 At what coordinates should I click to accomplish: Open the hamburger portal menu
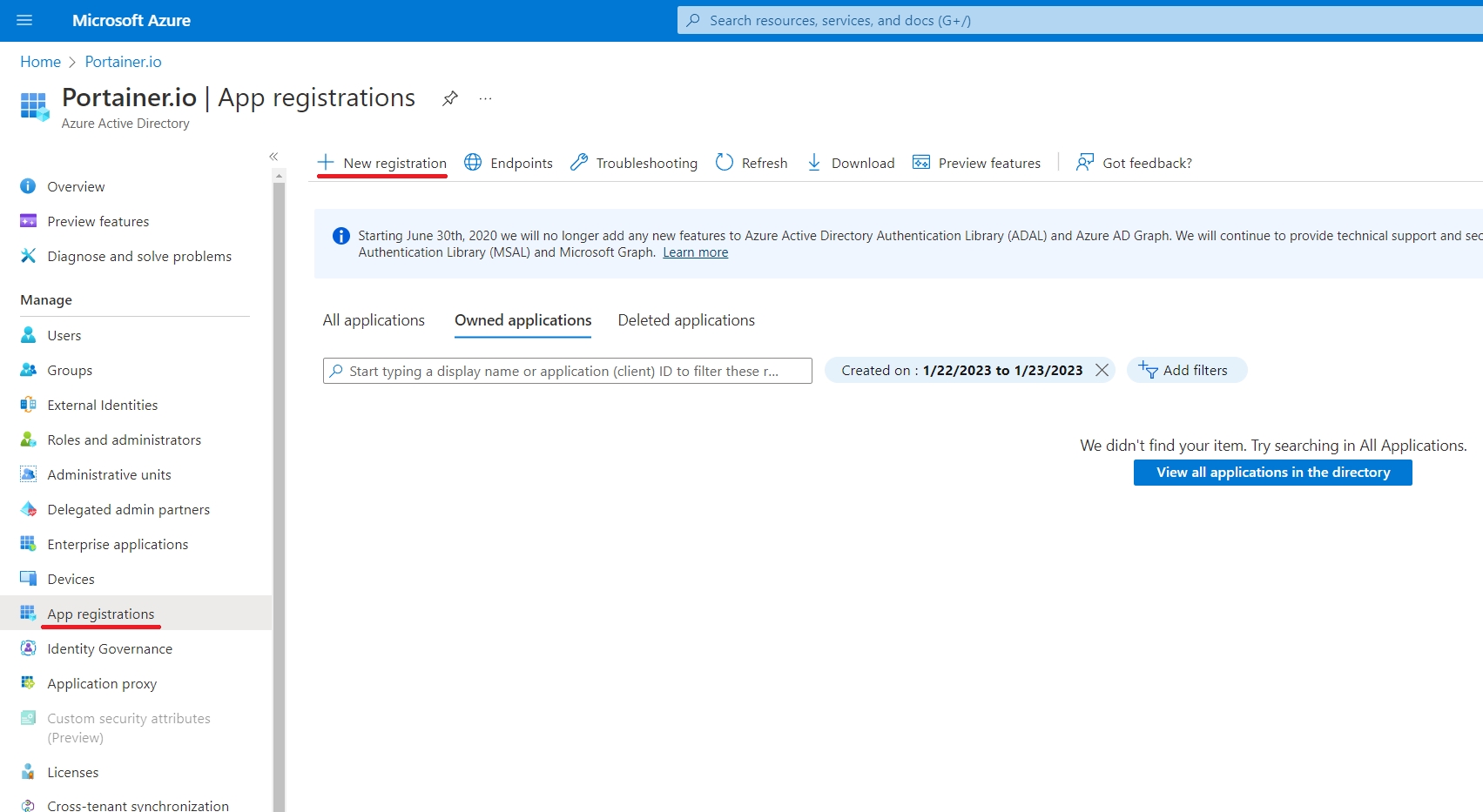tap(24, 20)
